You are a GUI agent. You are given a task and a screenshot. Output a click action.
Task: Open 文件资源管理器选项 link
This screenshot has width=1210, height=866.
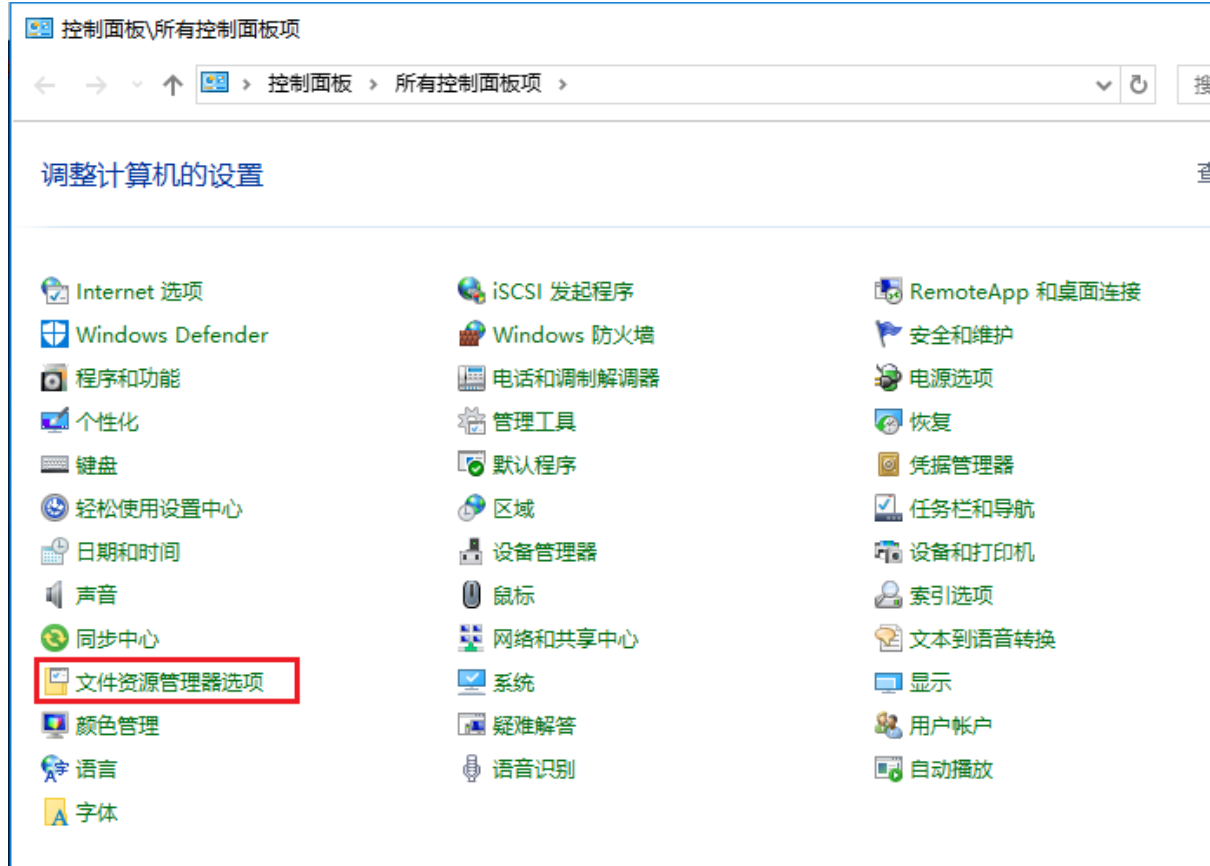[170, 683]
